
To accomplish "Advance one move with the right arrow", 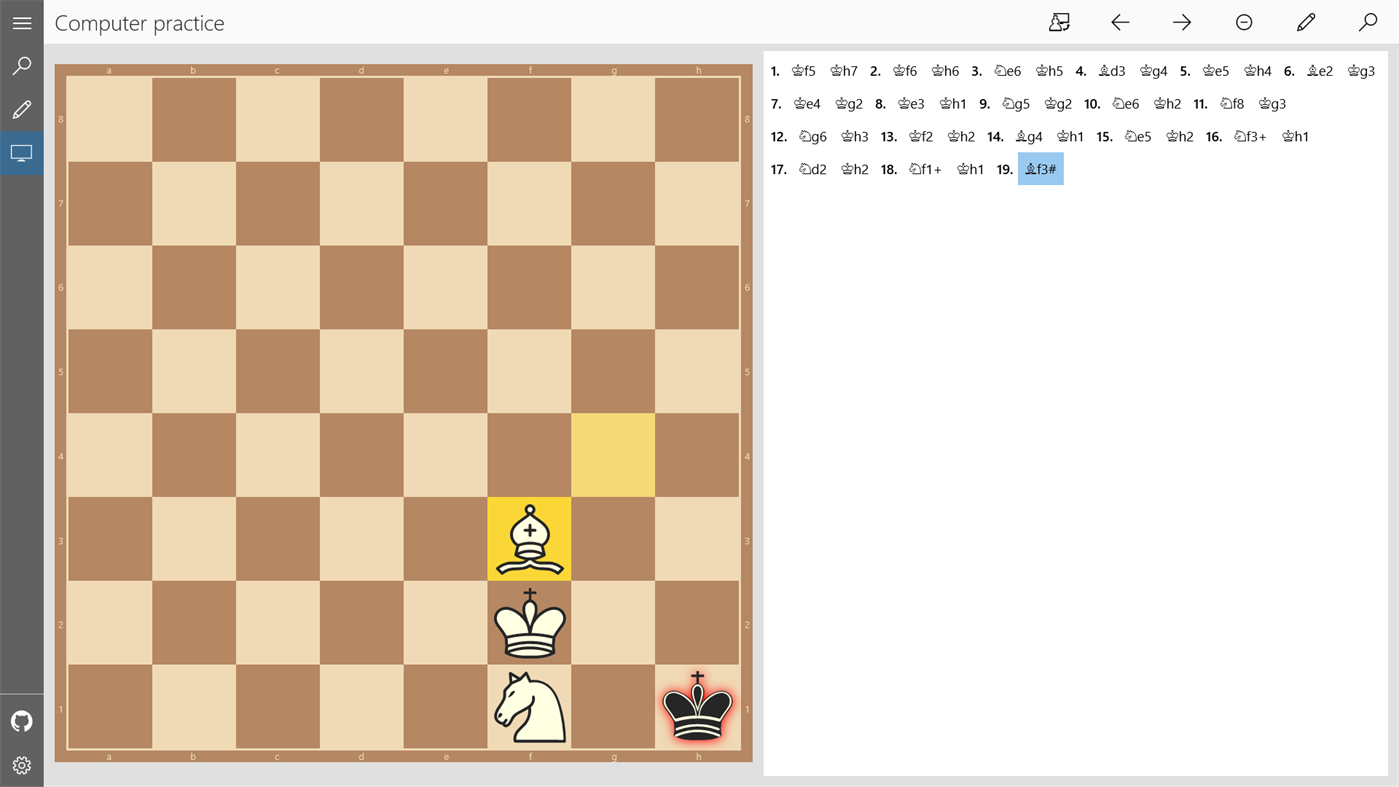I will [1182, 21].
